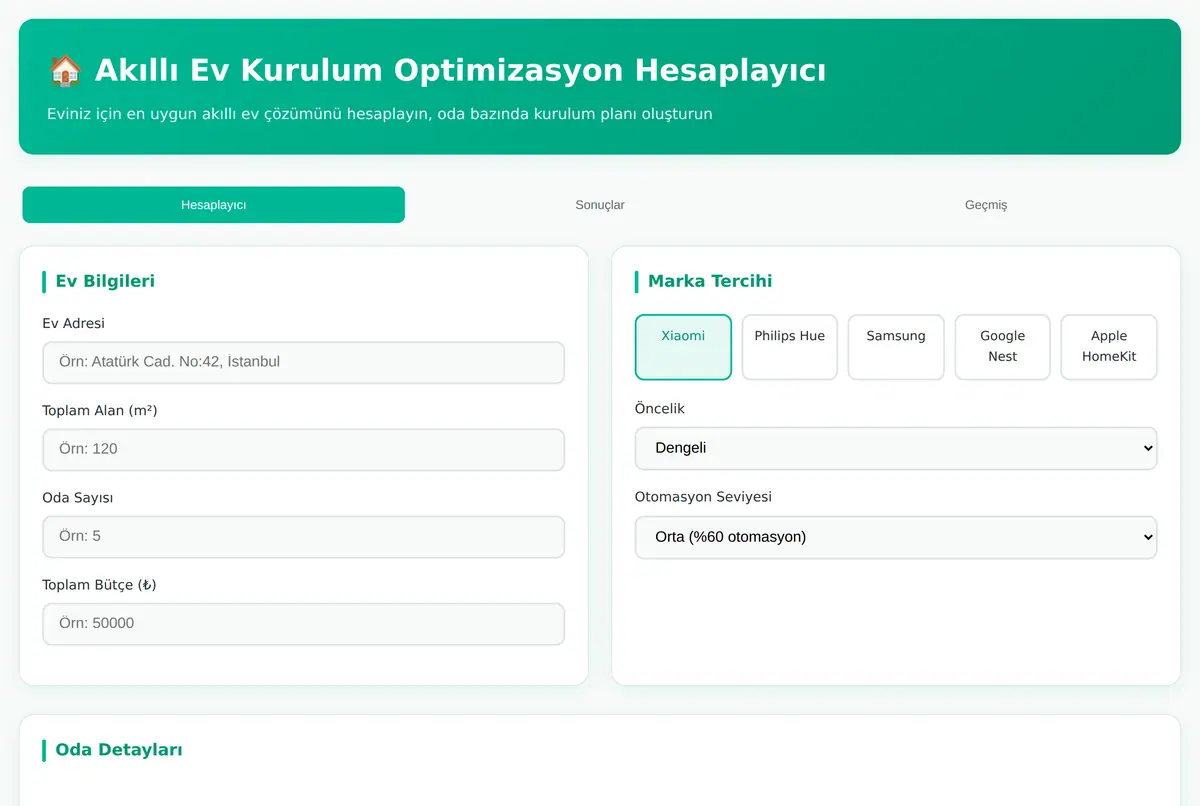The width and height of the screenshot is (1200, 806).
Task: Click the header subtitle starting 'Eviniz için'
Action: point(380,114)
